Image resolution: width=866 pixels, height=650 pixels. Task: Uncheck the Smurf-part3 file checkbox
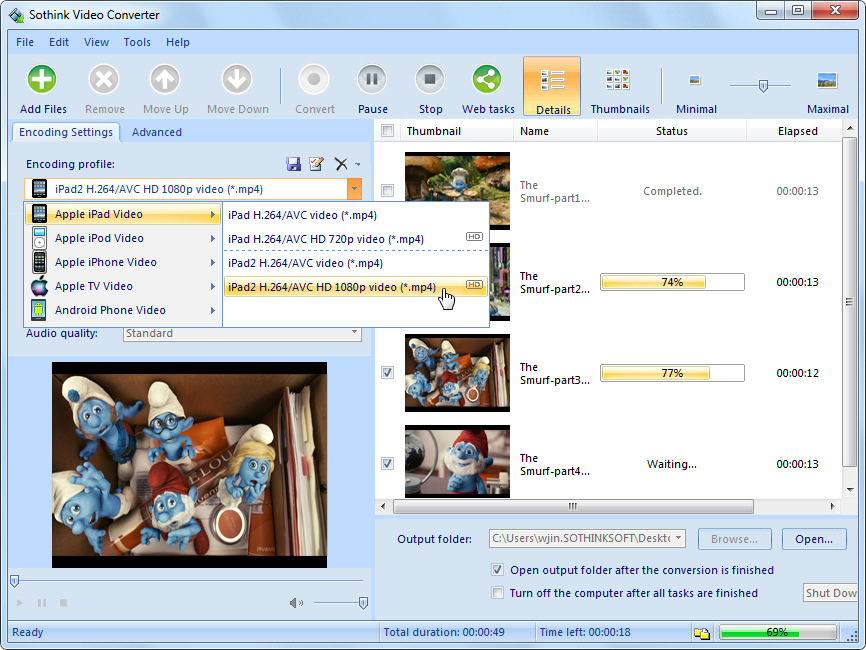click(x=388, y=373)
